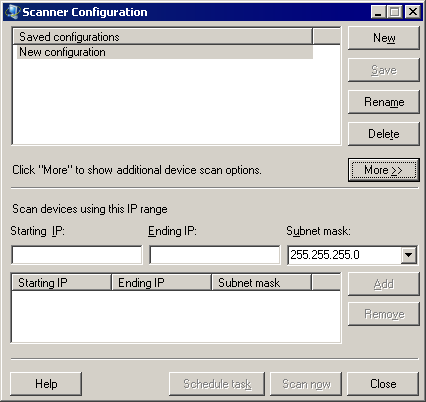Sort by the Starting IP column header
Screen dimensions: 426x402
pyautogui.click(x=61, y=283)
